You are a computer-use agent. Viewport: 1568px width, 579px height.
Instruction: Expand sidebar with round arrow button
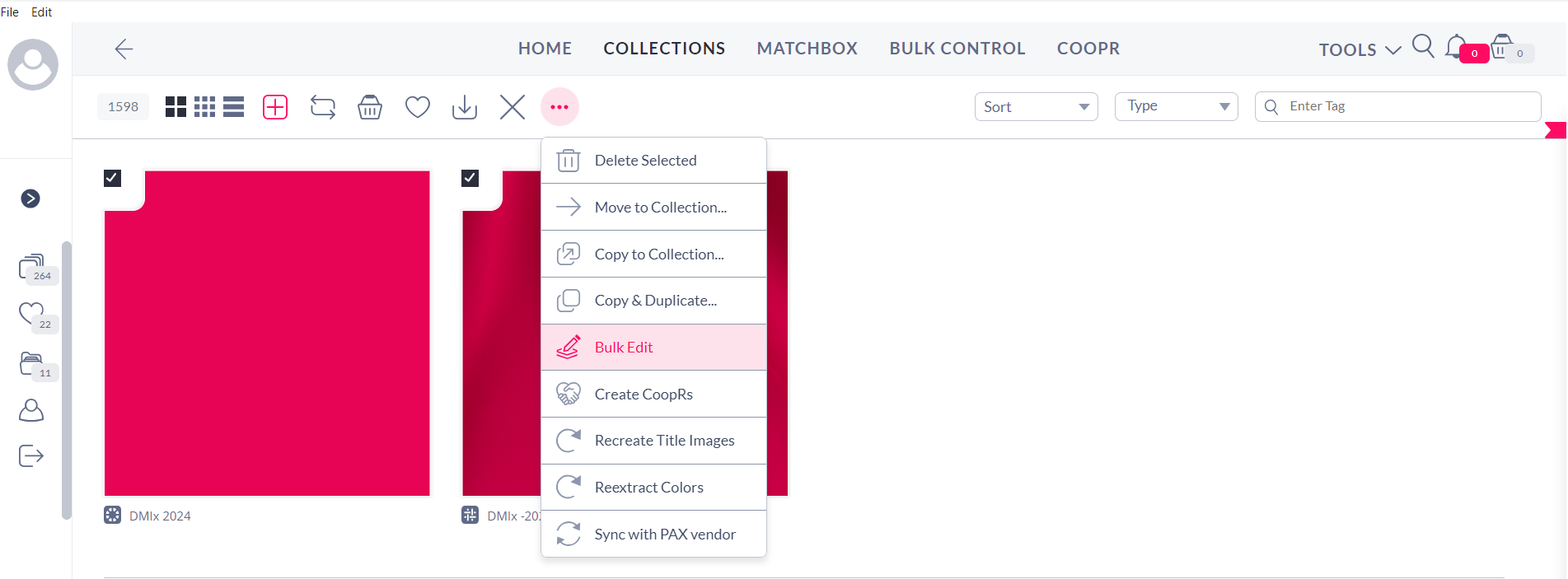(30, 198)
